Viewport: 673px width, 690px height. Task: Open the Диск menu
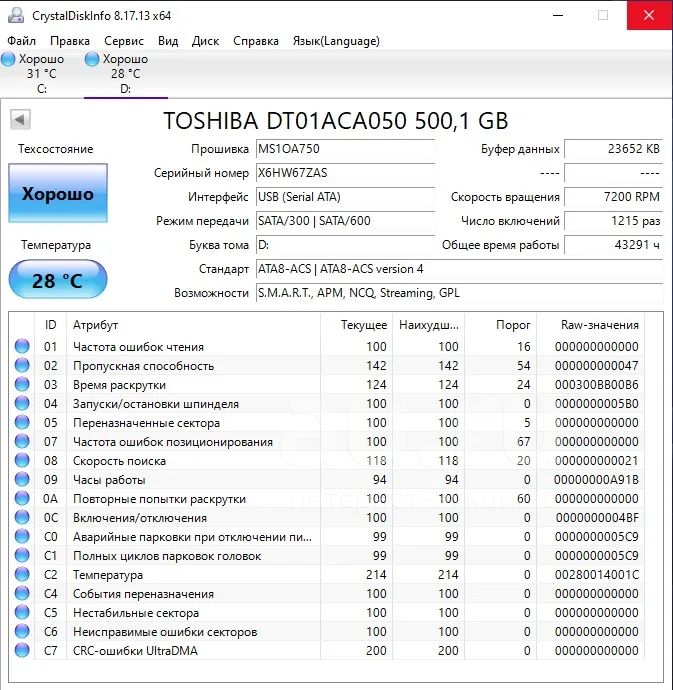coord(205,41)
